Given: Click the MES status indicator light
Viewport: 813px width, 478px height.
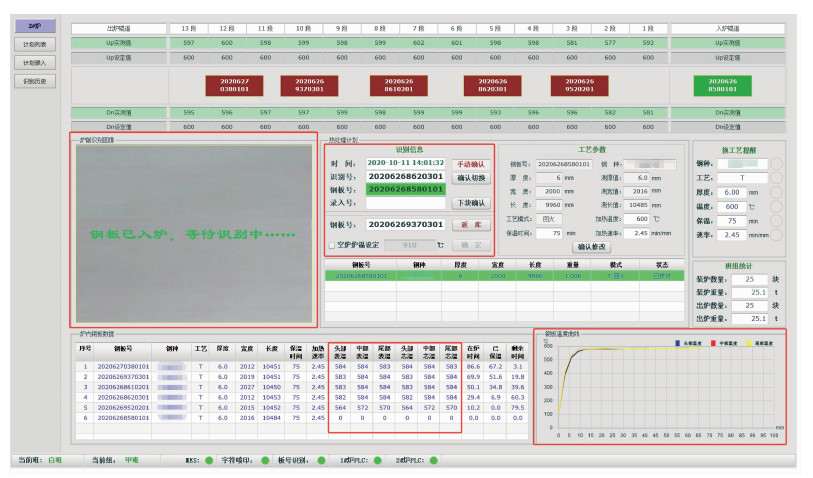Looking at the screenshot, I should point(208,461).
